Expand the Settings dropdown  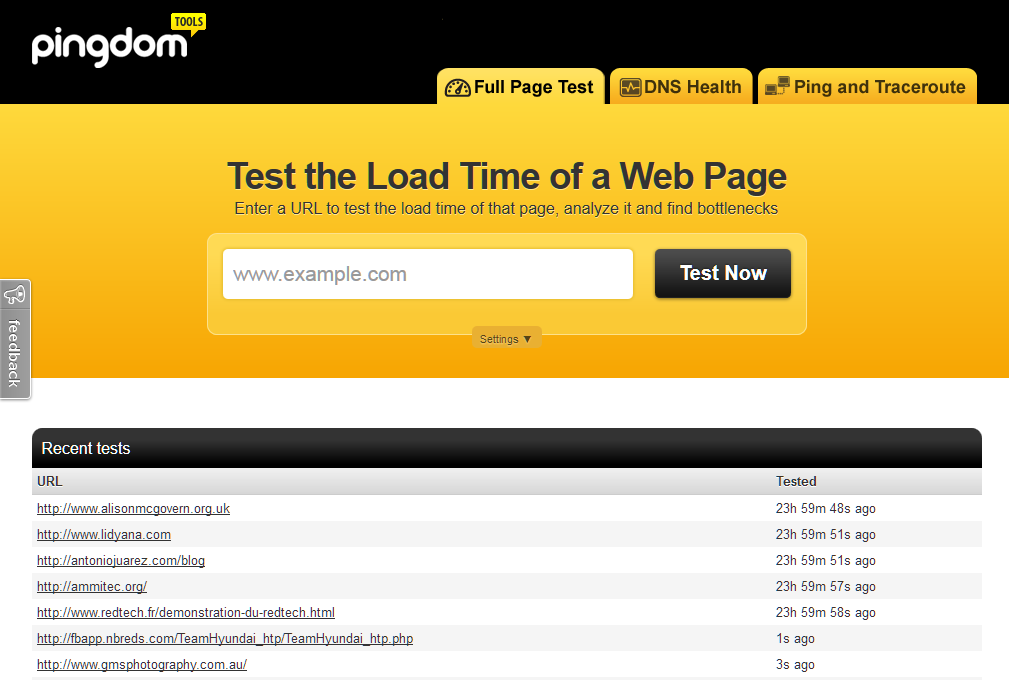pyautogui.click(x=506, y=338)
